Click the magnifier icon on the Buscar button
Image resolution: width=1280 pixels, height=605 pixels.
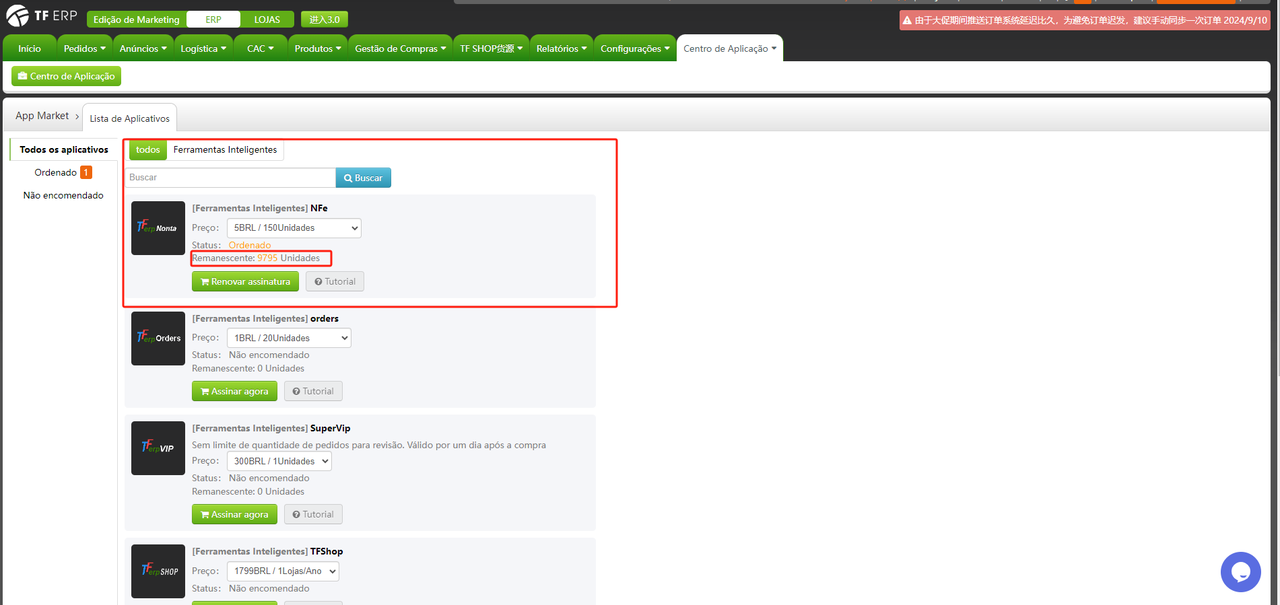tap(348, 177)
